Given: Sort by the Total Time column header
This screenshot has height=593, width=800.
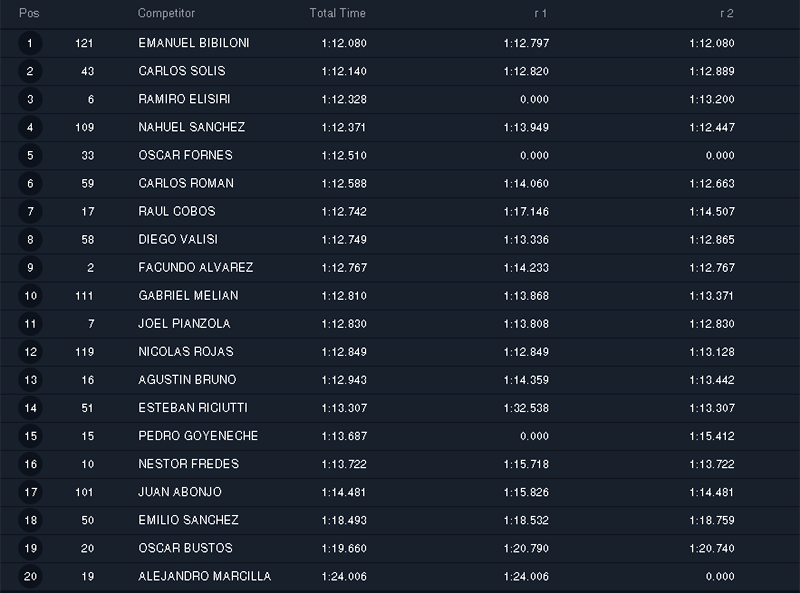Looking at the screenshot, I should (337, 13).
